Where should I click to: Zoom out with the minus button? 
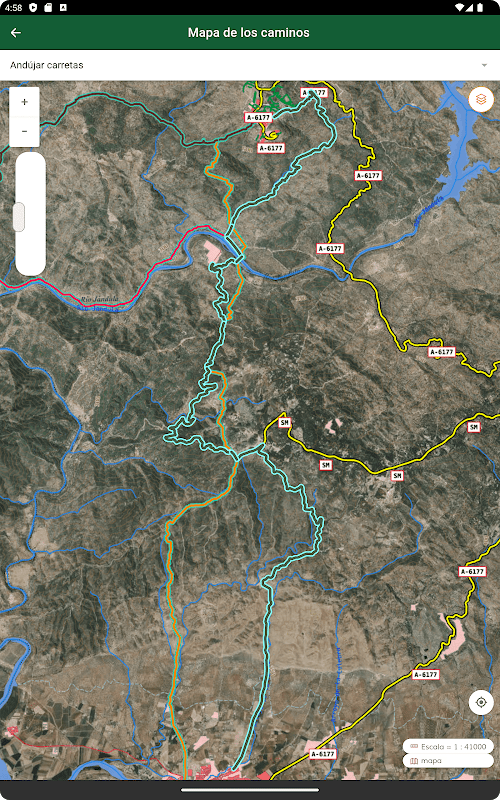[24, 132]
